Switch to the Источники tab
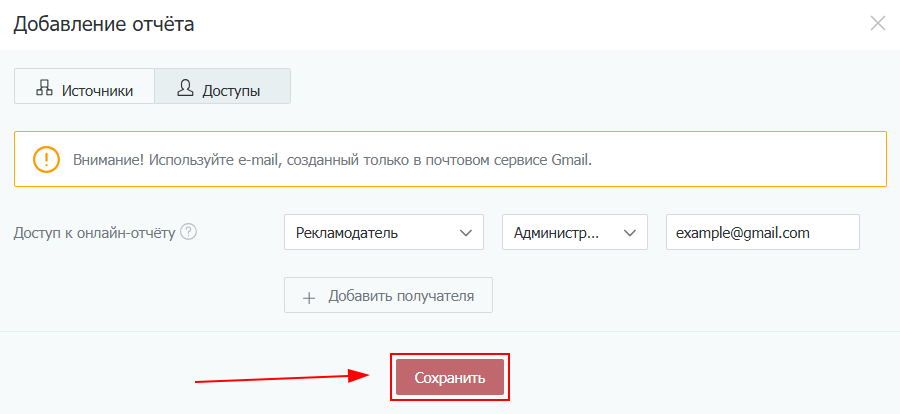 pyautogui.click(x=84, y=88)
